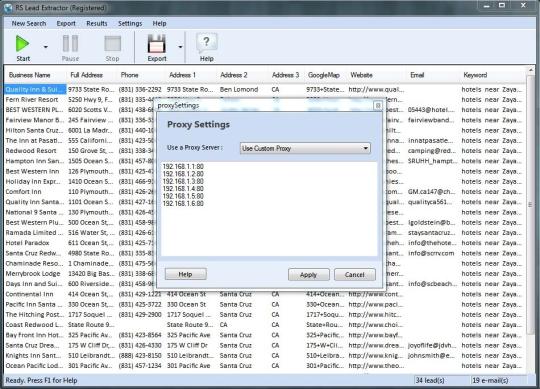Open the Settings menu

[x=130, y=23]
